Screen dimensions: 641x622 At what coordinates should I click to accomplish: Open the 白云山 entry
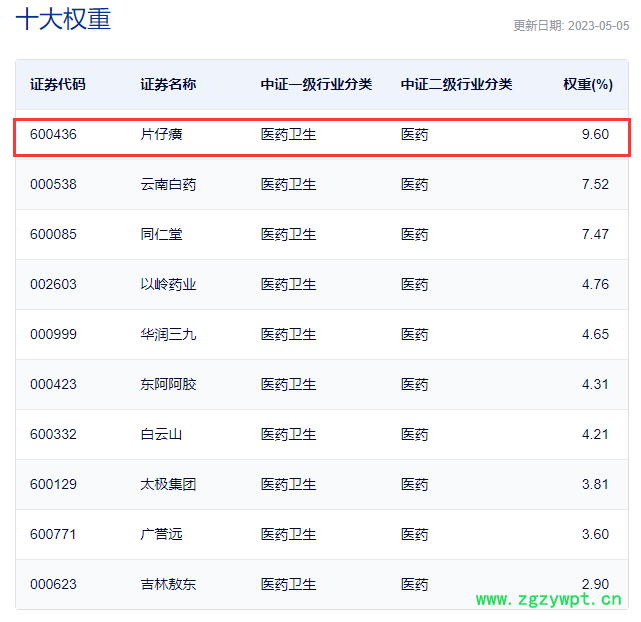[x=161, y=434]
